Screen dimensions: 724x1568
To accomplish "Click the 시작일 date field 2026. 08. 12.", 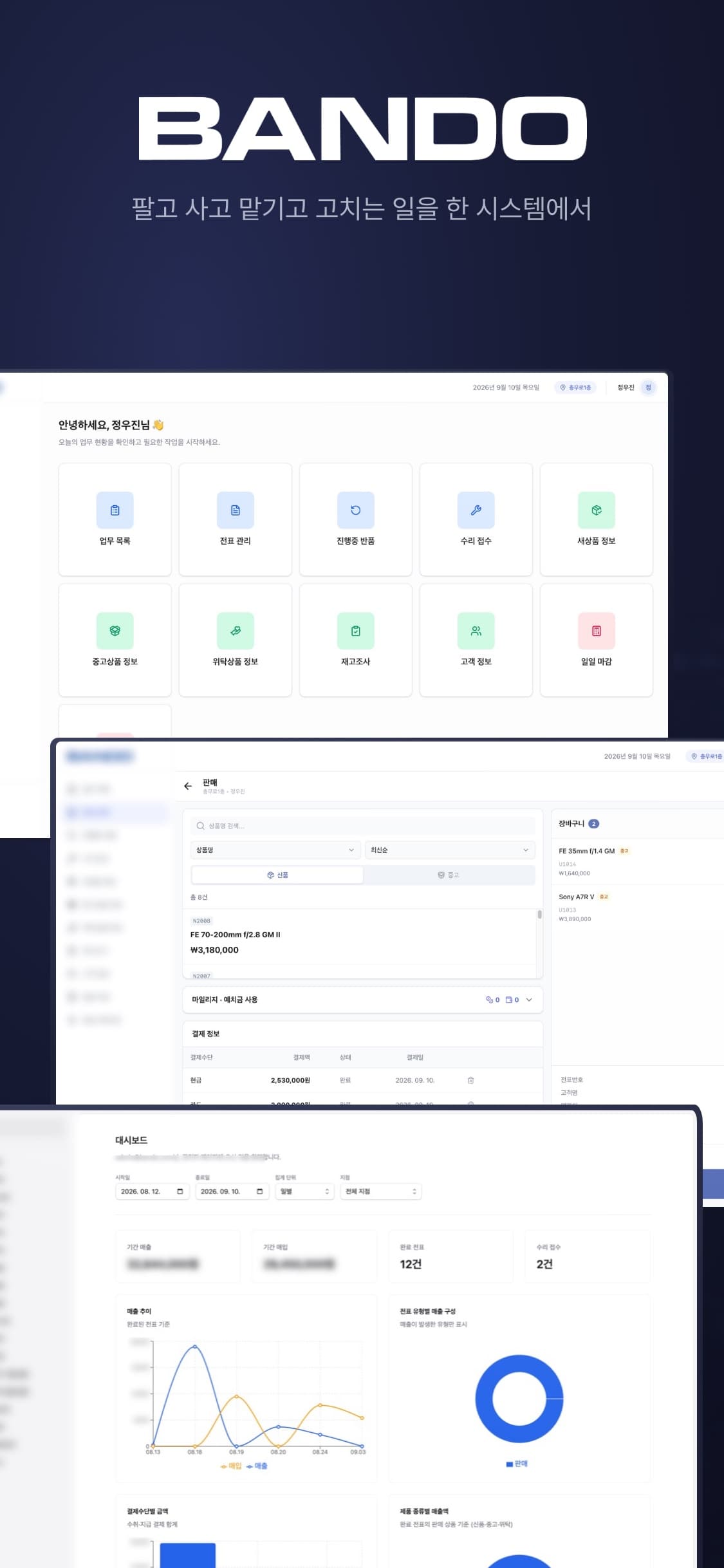I will tap(152, 1191).
